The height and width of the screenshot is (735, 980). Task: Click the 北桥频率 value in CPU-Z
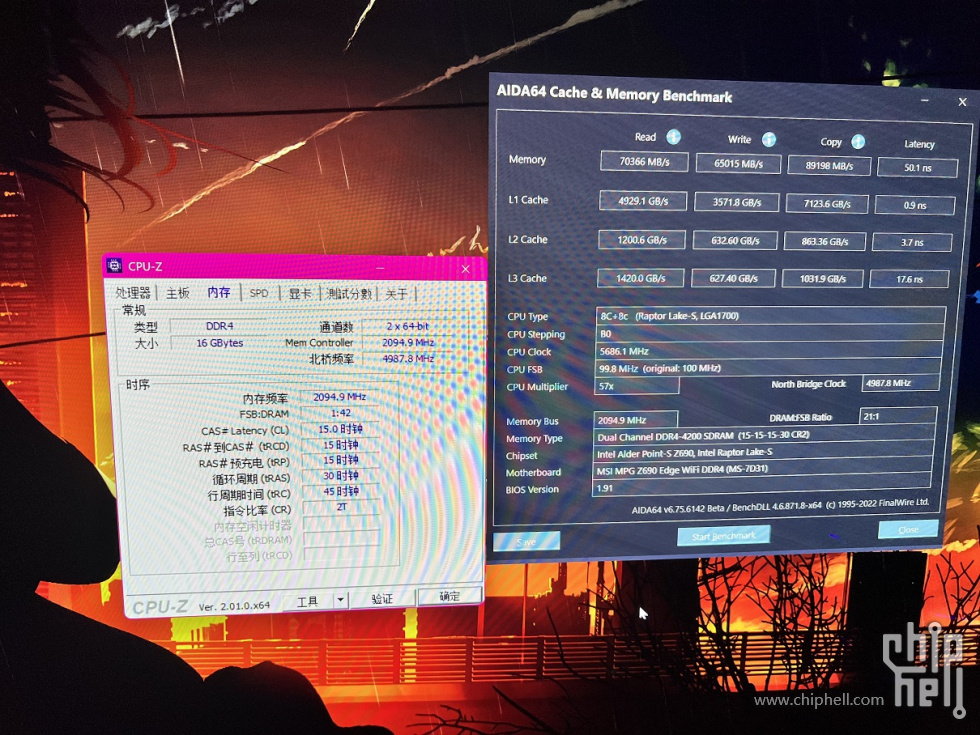[408, 359]
